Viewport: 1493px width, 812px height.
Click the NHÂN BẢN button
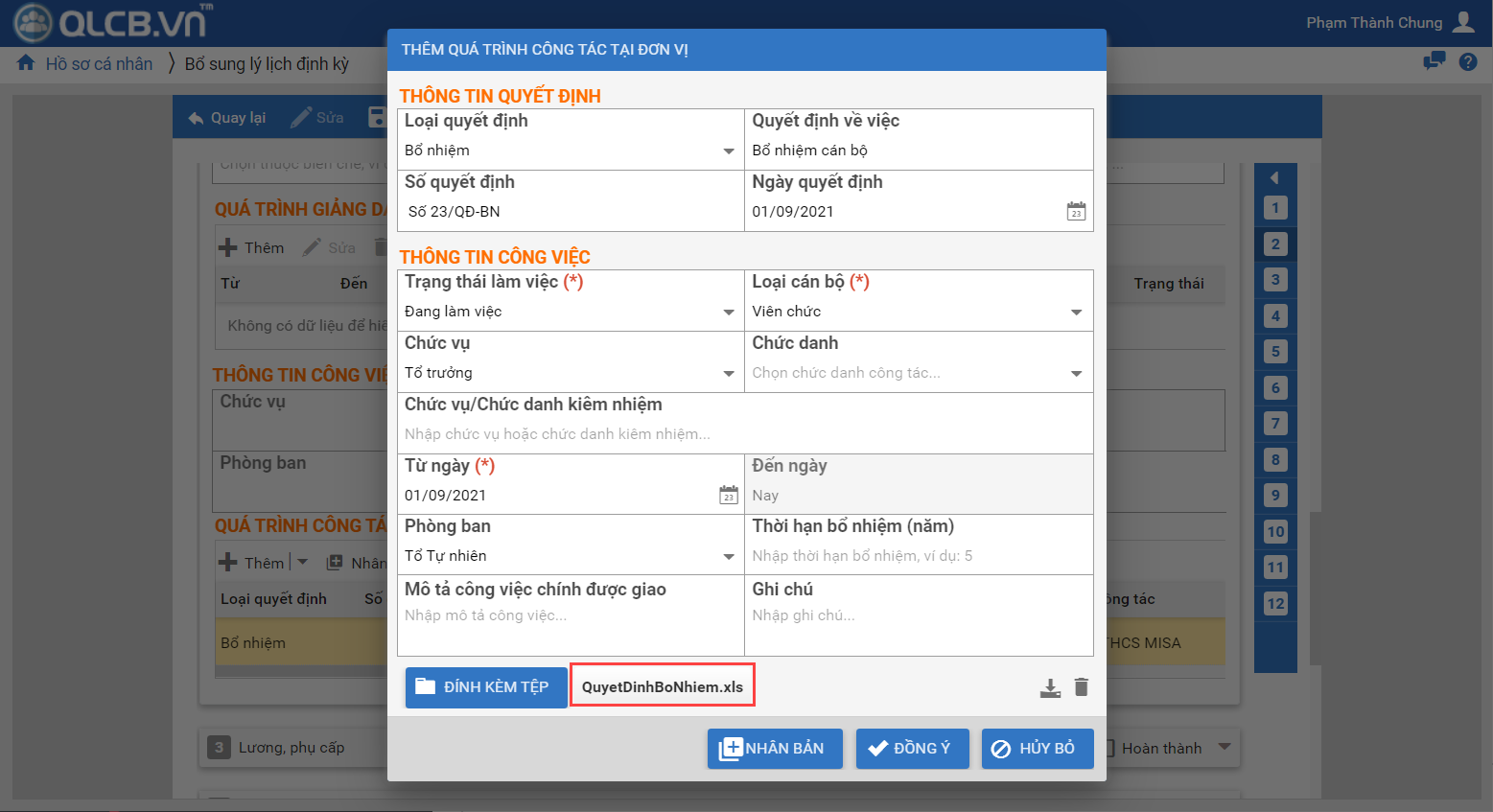tap(774, 749)
